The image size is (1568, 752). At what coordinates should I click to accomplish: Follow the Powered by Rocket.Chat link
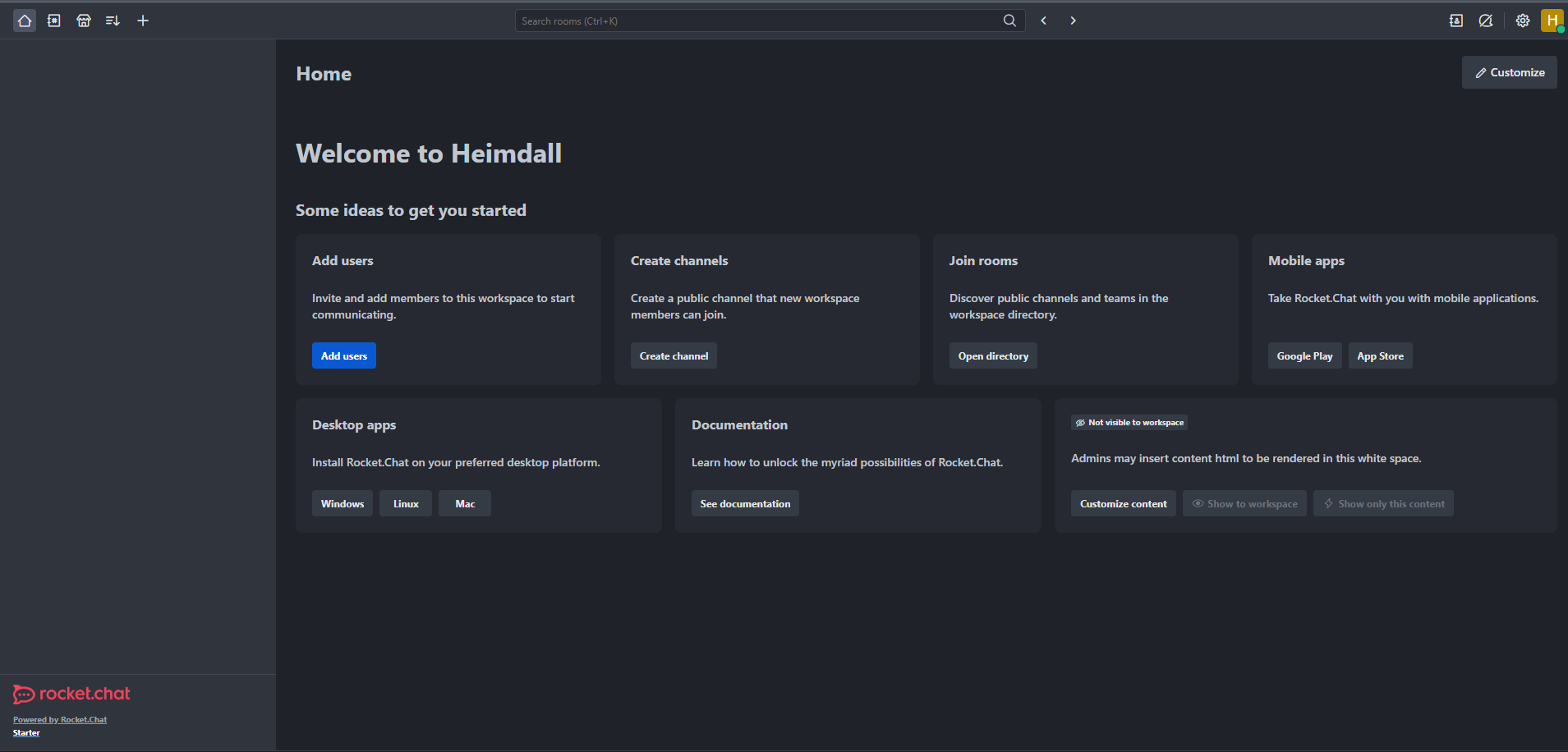pyautogui.click(x=59, y=719)
